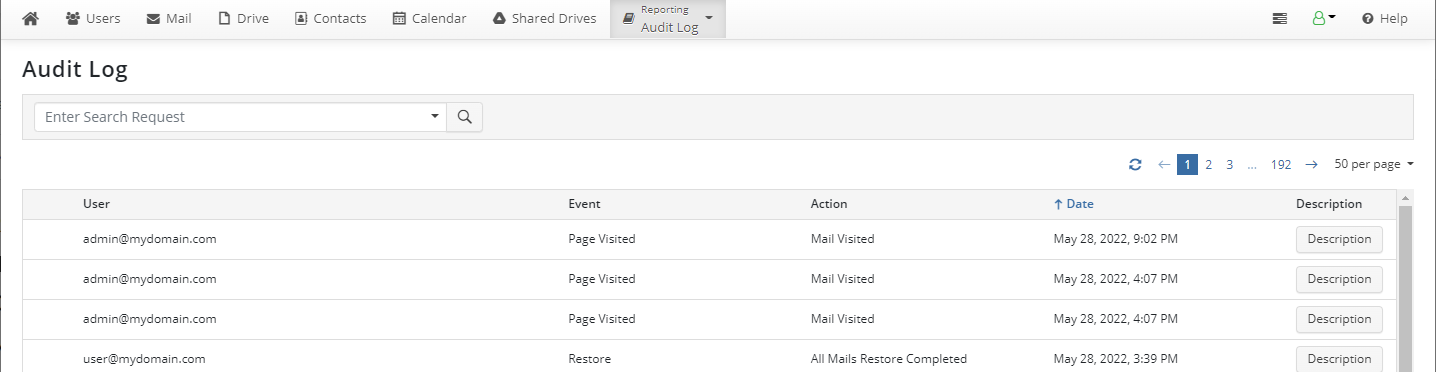Viewport: 1436px width, 372px height.
Task: Expand the Reporting Audit Log dropdown
Action: pyautogui.click(x=668, y=19)
